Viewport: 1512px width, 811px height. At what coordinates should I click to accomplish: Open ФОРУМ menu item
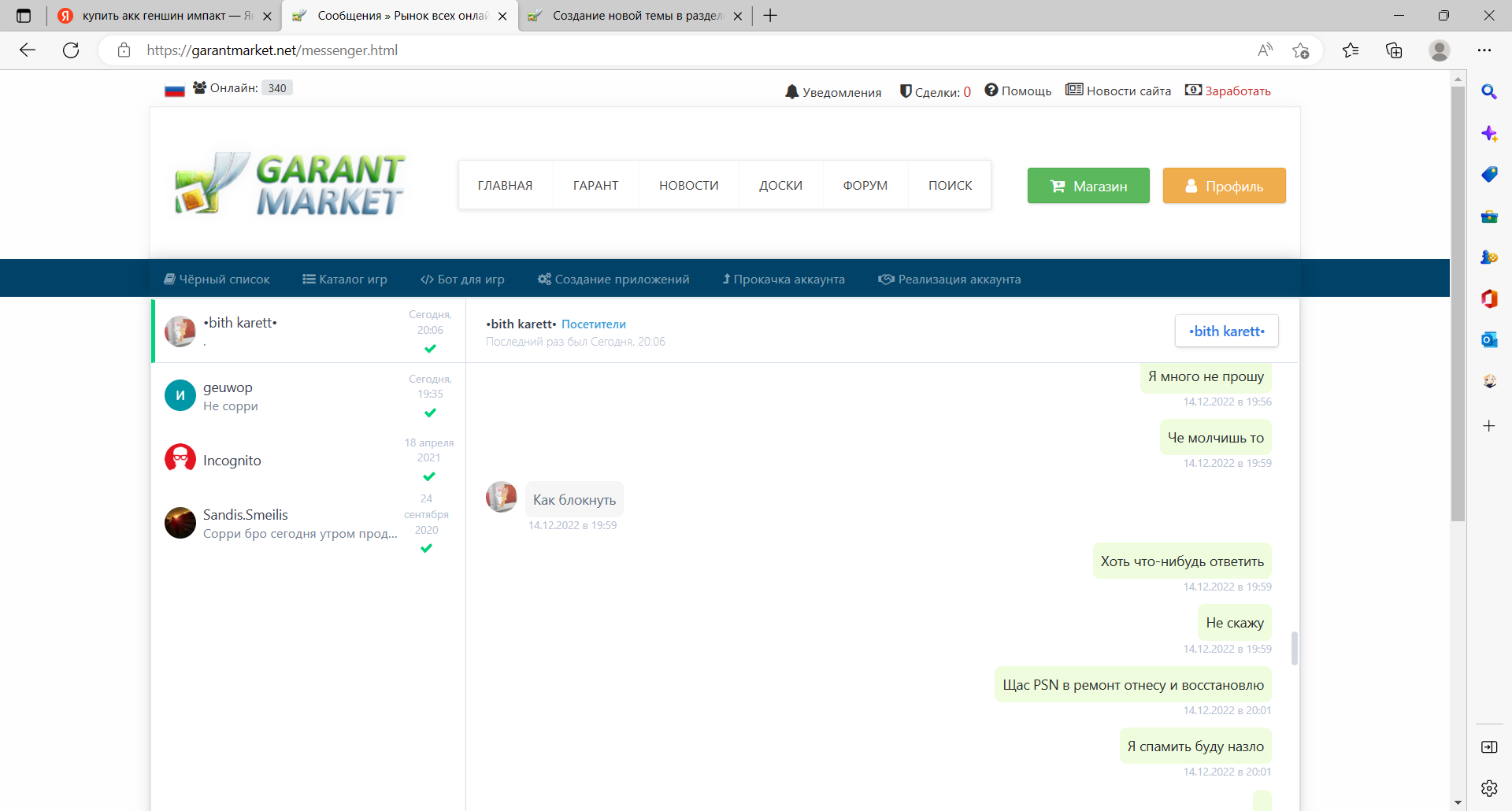865,185
